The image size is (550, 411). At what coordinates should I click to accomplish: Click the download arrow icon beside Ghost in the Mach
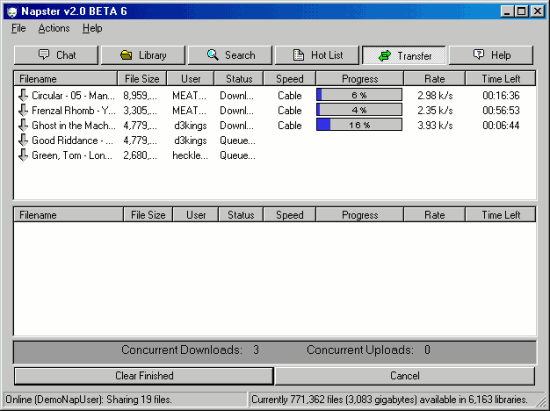click(x=23, y=125)
